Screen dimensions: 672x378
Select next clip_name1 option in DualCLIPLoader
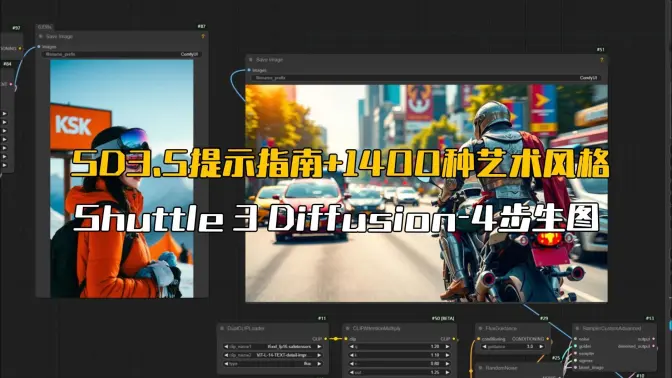point(319,347)
